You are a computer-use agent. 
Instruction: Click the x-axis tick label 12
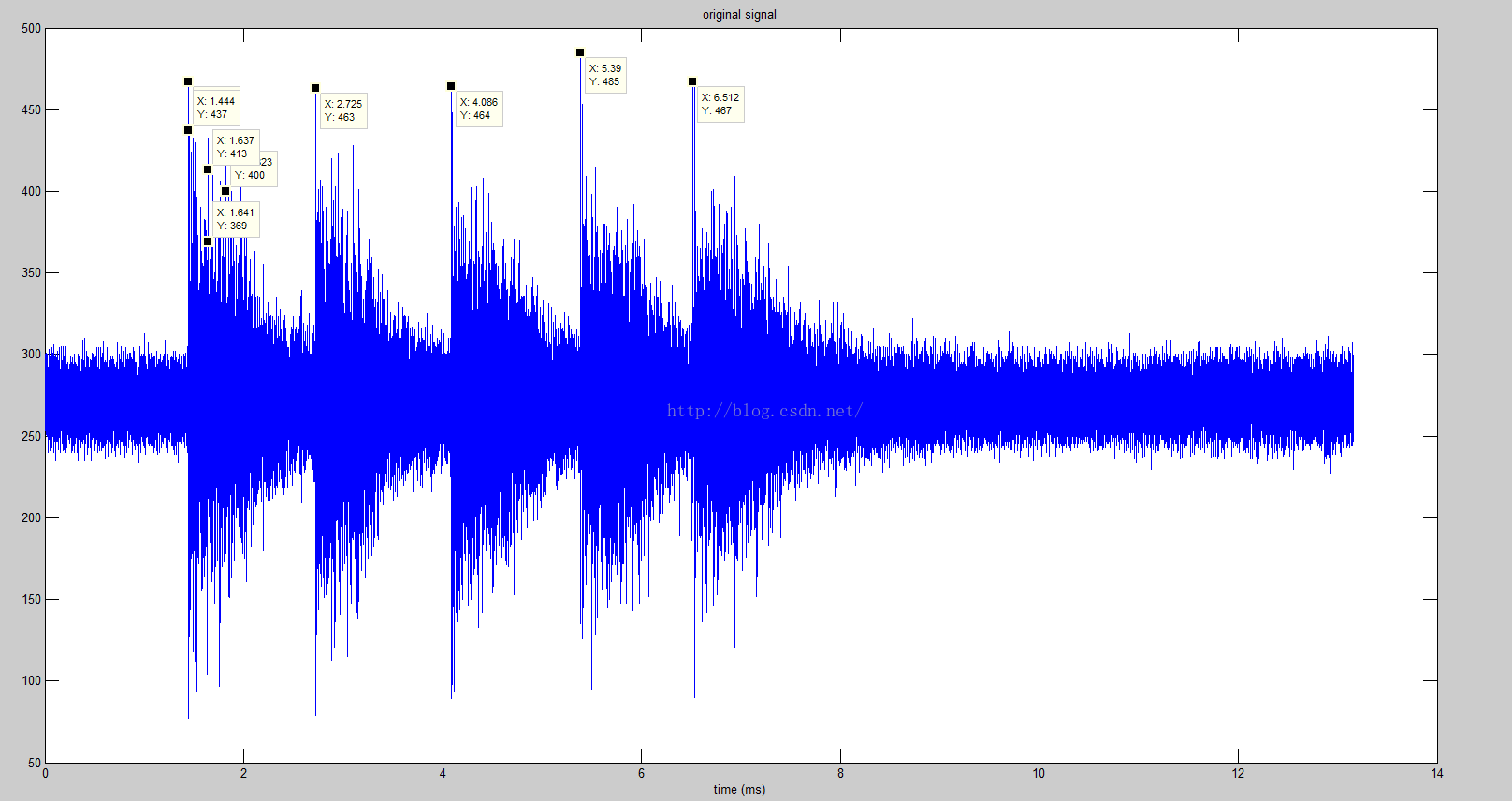[x=1238, y=773]
